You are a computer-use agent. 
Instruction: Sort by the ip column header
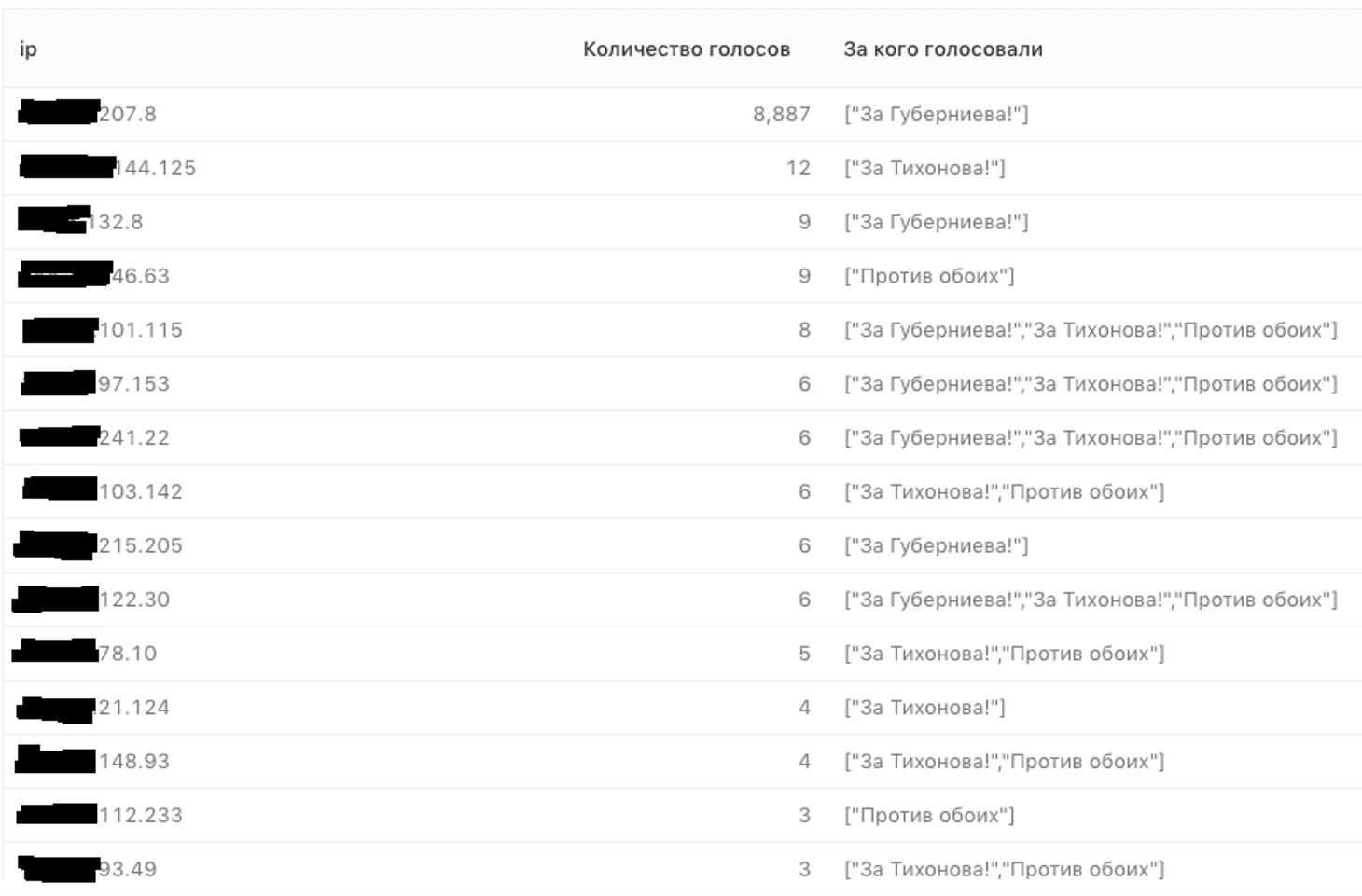[x=28, y=49]
